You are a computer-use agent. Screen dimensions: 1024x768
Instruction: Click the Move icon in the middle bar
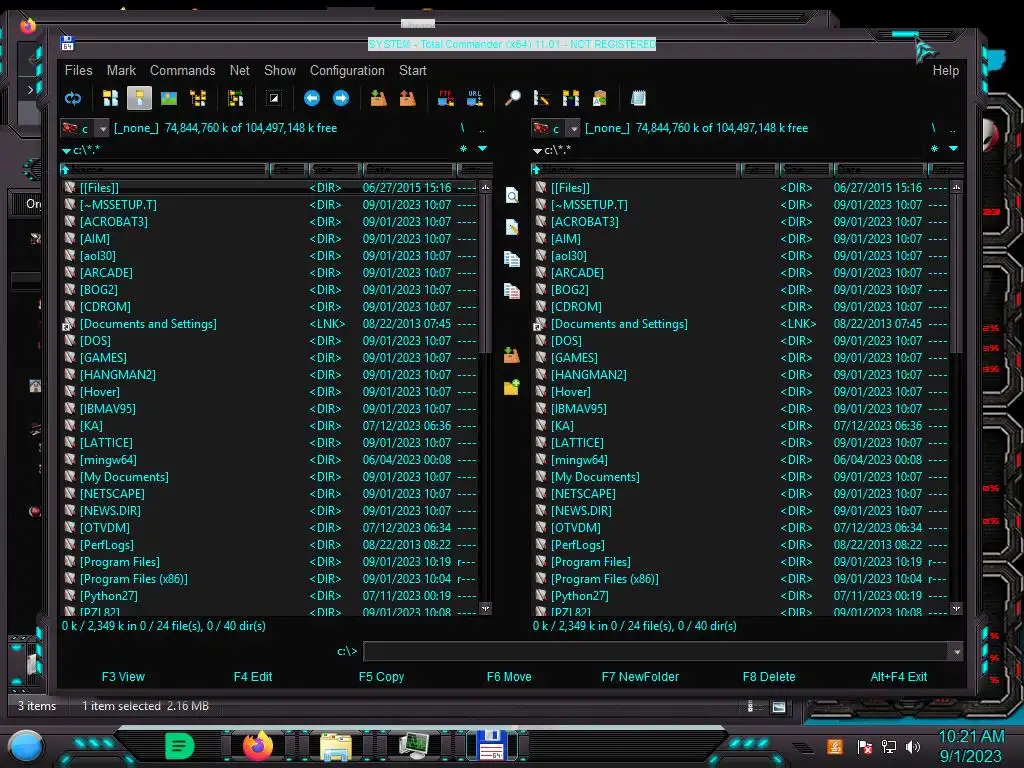click(512, 291)
